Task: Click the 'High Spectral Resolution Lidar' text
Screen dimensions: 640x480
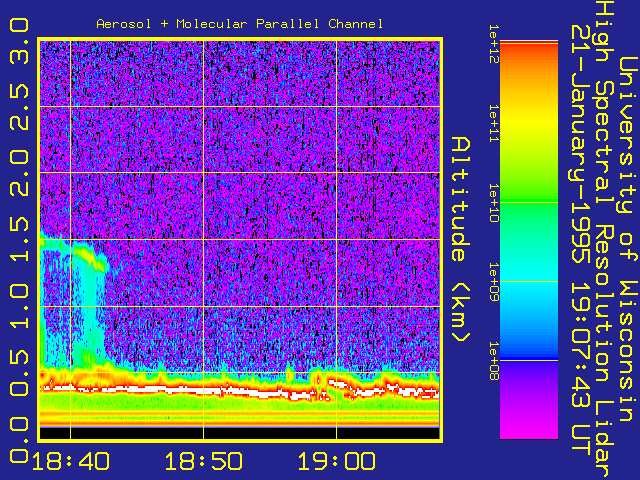Action: tap(604, 240)
